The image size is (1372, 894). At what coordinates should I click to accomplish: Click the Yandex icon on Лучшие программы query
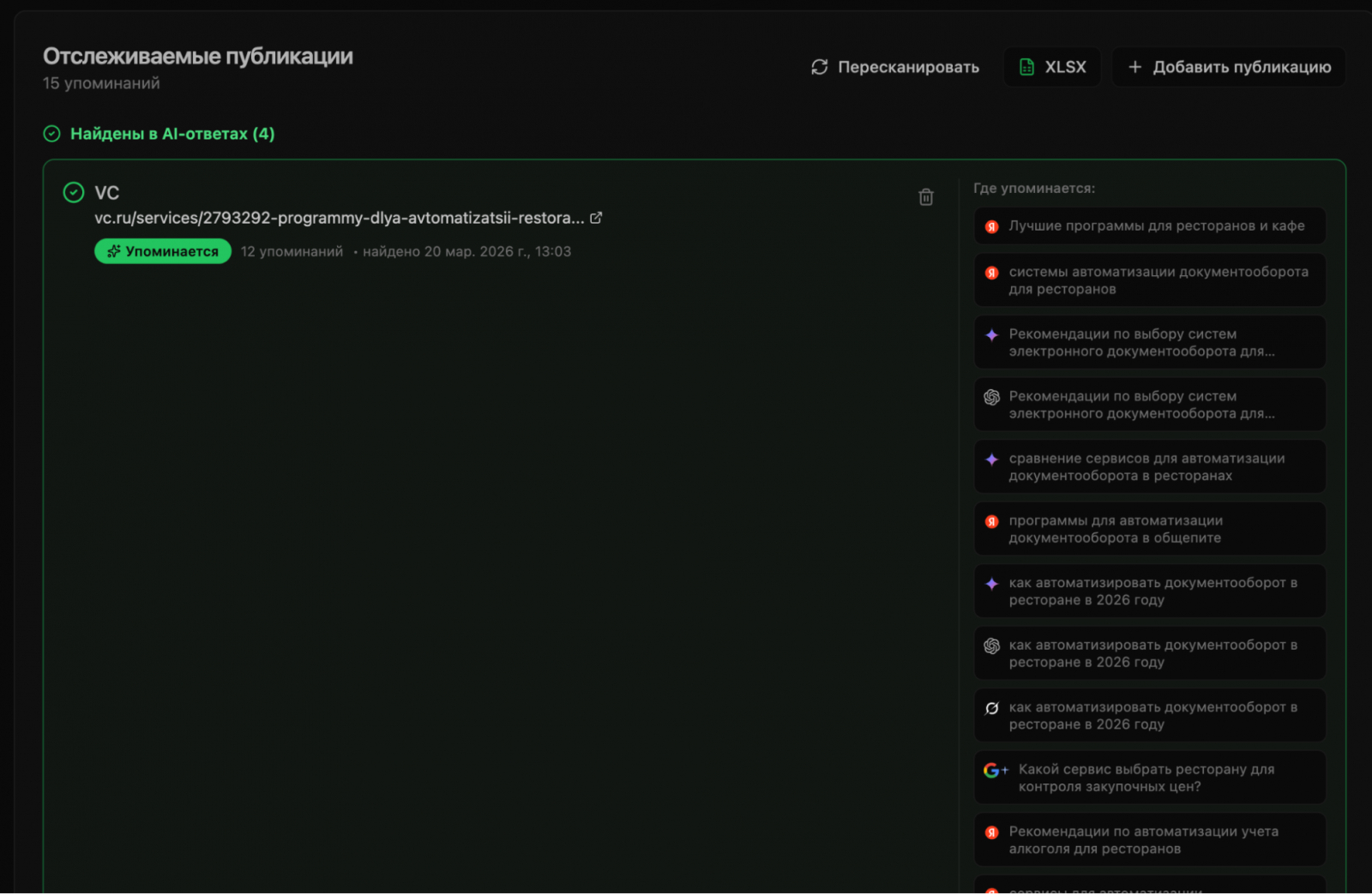pos(992,226)
